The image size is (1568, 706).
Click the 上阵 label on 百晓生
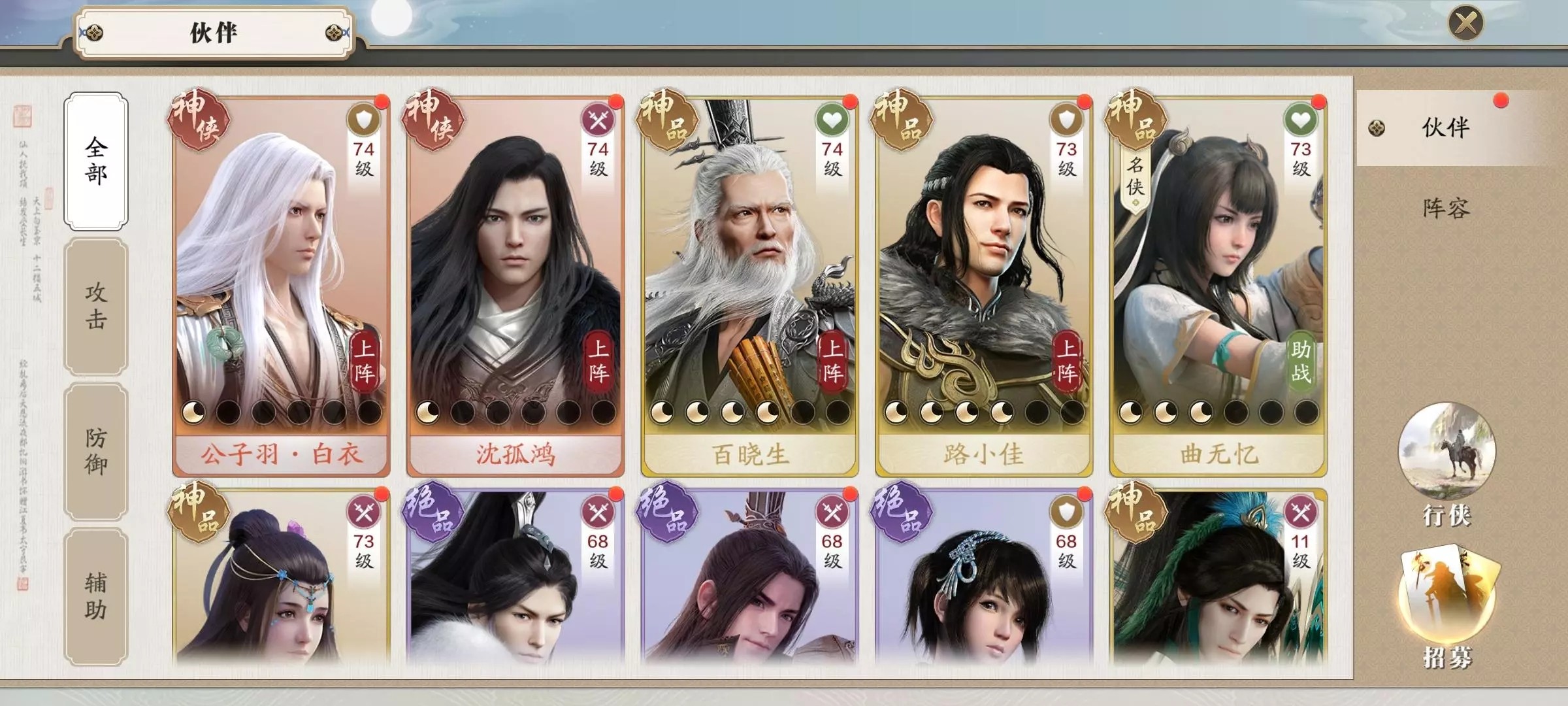pyautogui.click(x=832, y=361)
